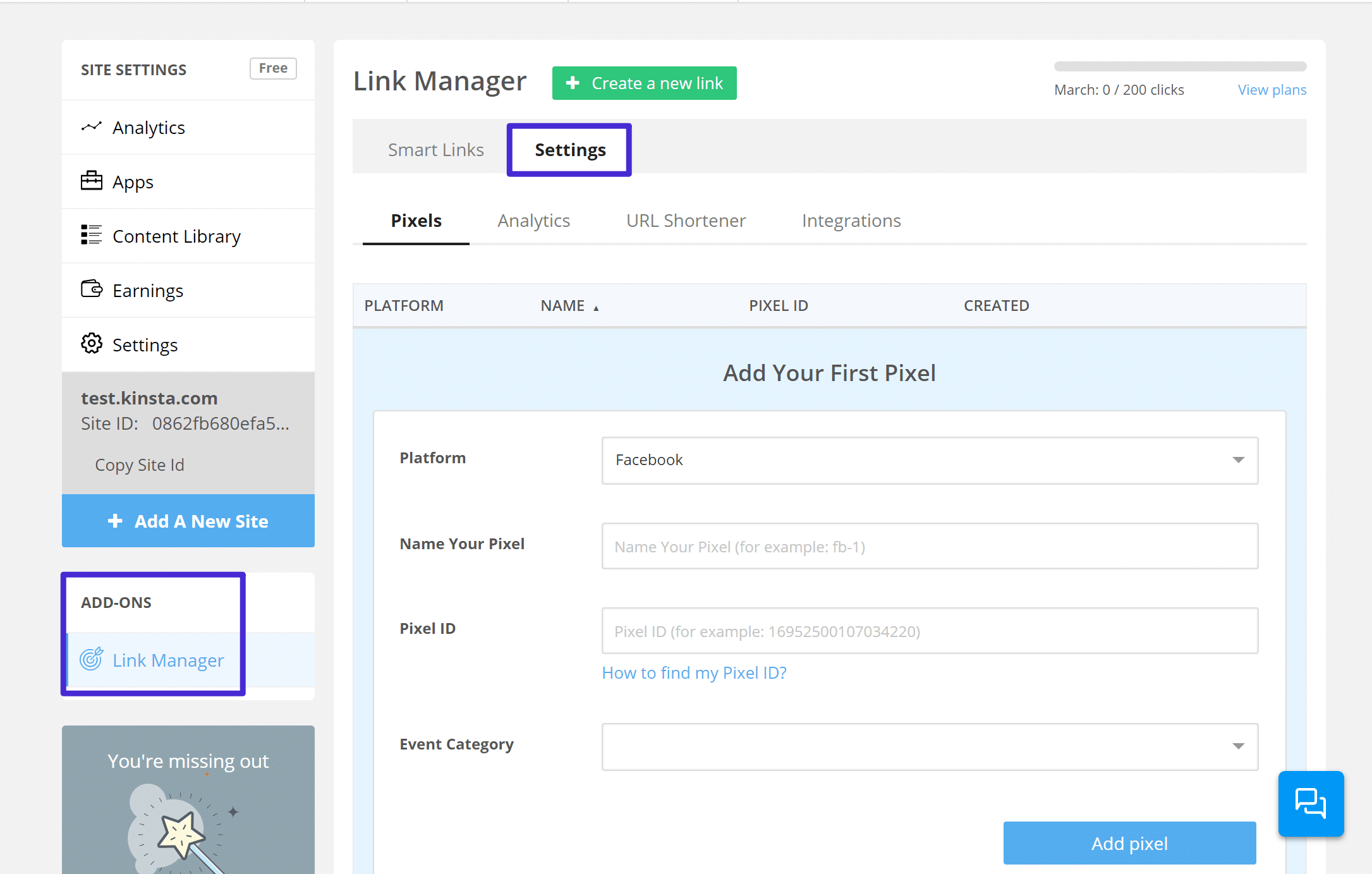
Task: Click the Add pixel button
Action: pyautogui.click(x=1130, y=843)
